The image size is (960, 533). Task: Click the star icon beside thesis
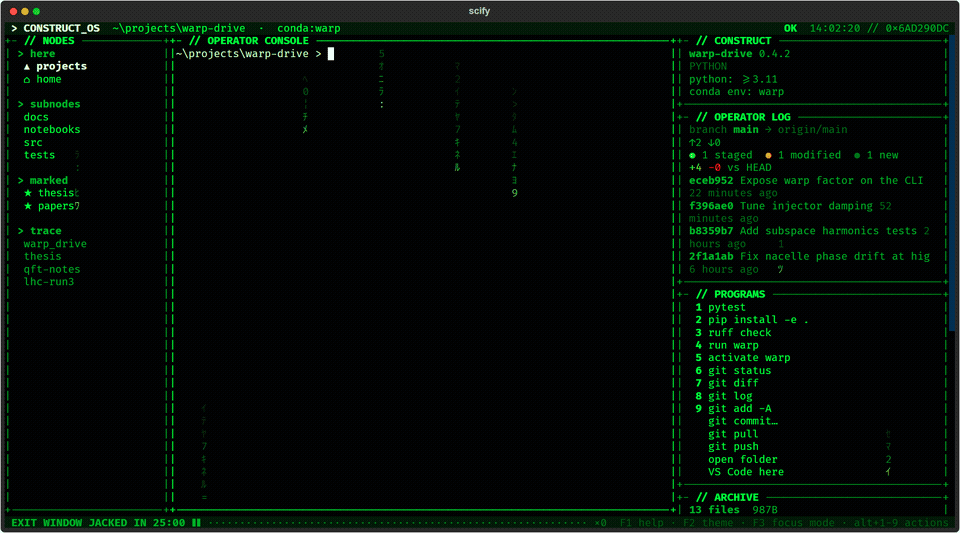[28, 193]
